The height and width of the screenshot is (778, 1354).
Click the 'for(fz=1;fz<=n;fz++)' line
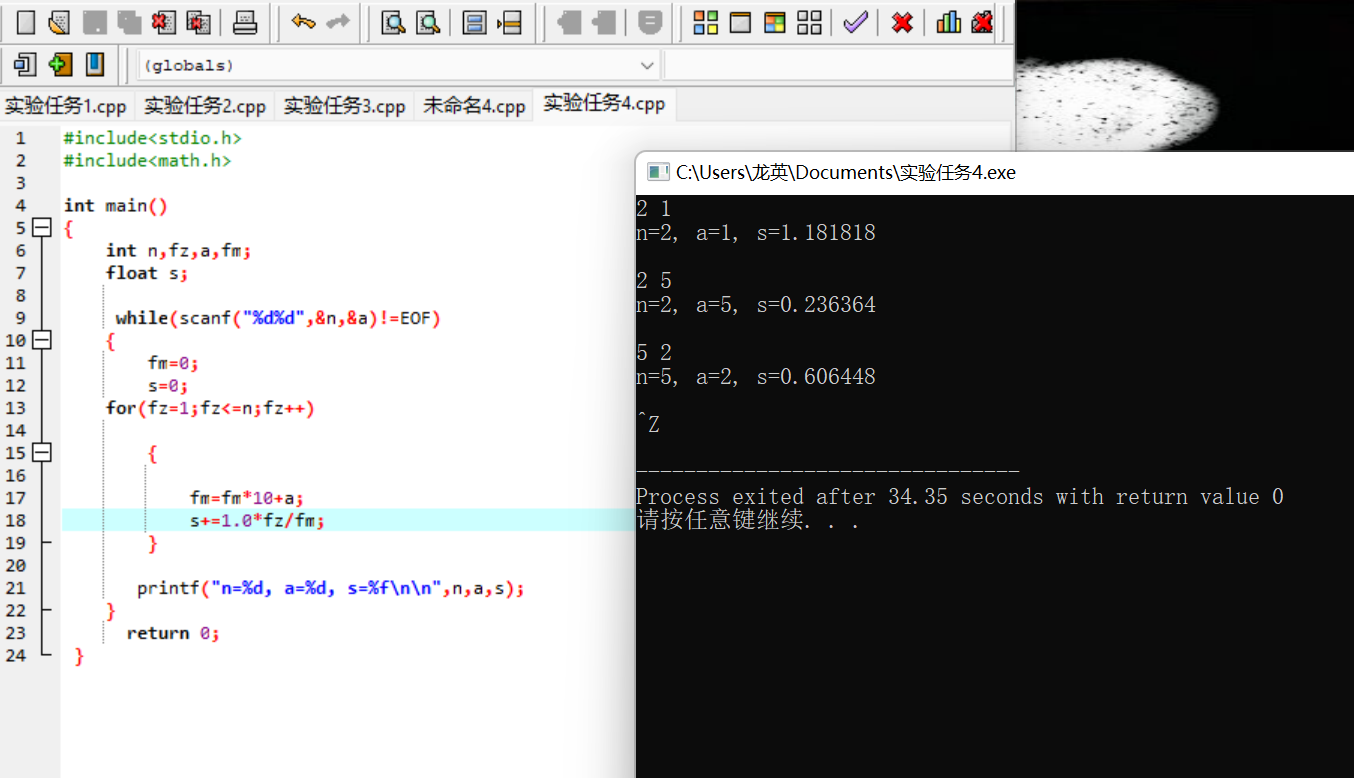210,408
